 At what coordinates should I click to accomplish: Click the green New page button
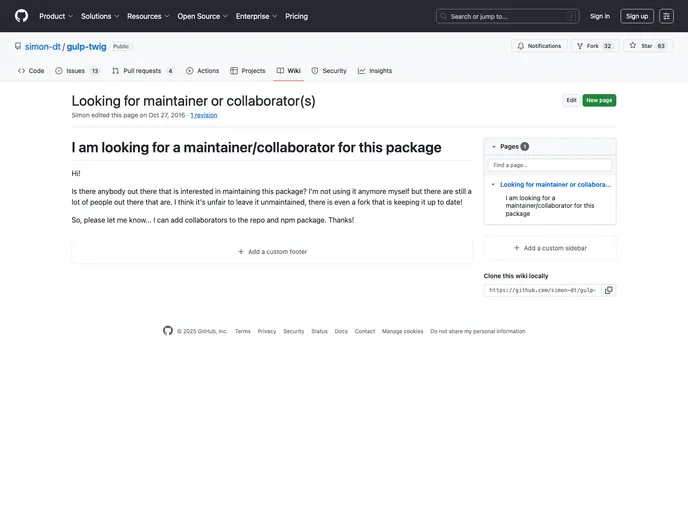[599, 100]
